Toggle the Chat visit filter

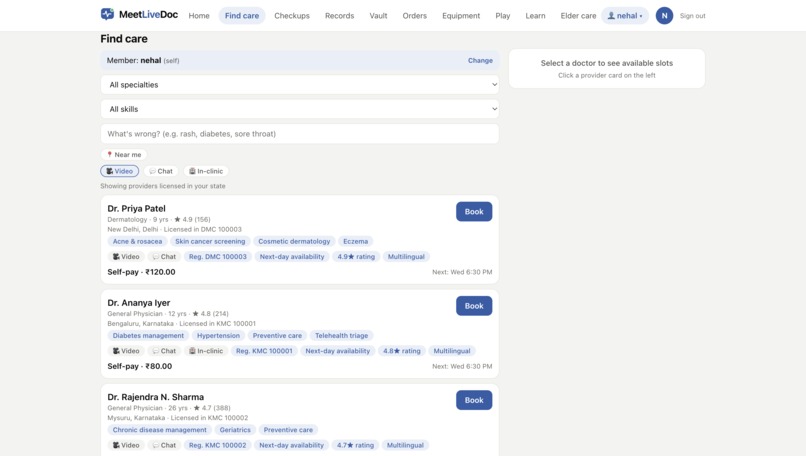[161, 171]
